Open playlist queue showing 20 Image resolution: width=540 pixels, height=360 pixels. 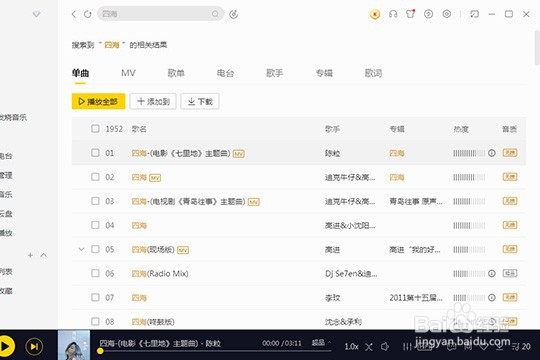click(521, 347)
